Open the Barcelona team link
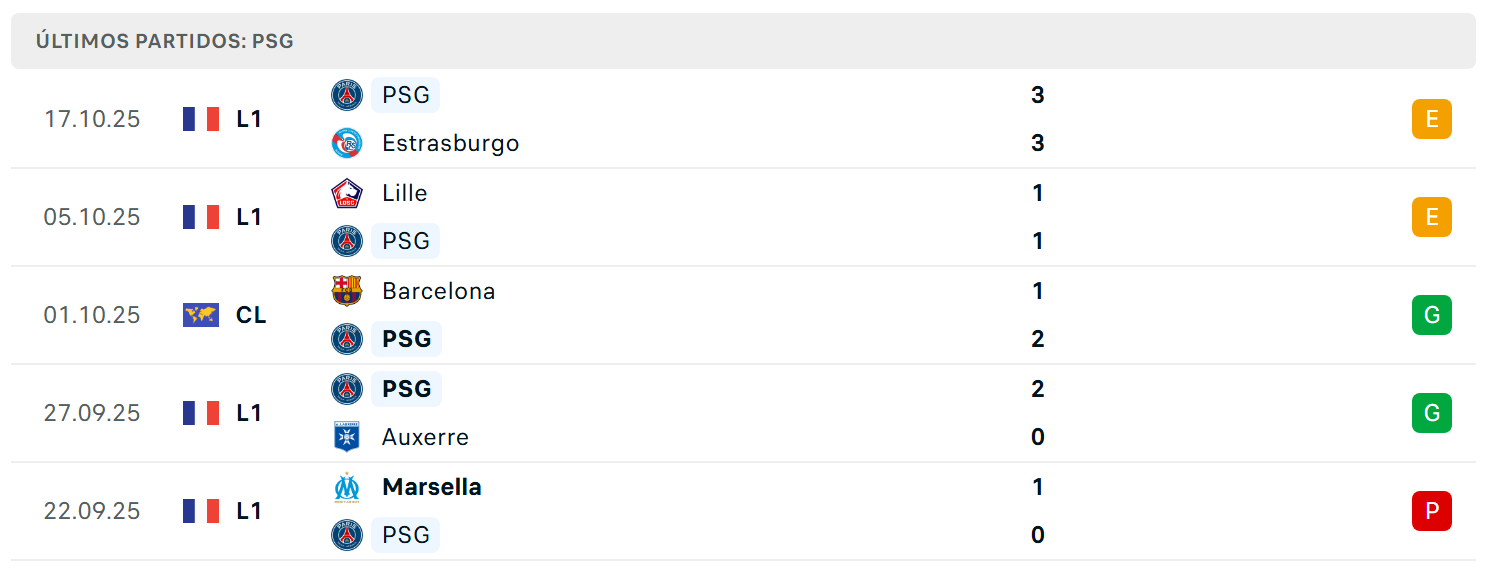Image resolution: width=1495 pixels, height=576 pixels. [x=439, y=291]
